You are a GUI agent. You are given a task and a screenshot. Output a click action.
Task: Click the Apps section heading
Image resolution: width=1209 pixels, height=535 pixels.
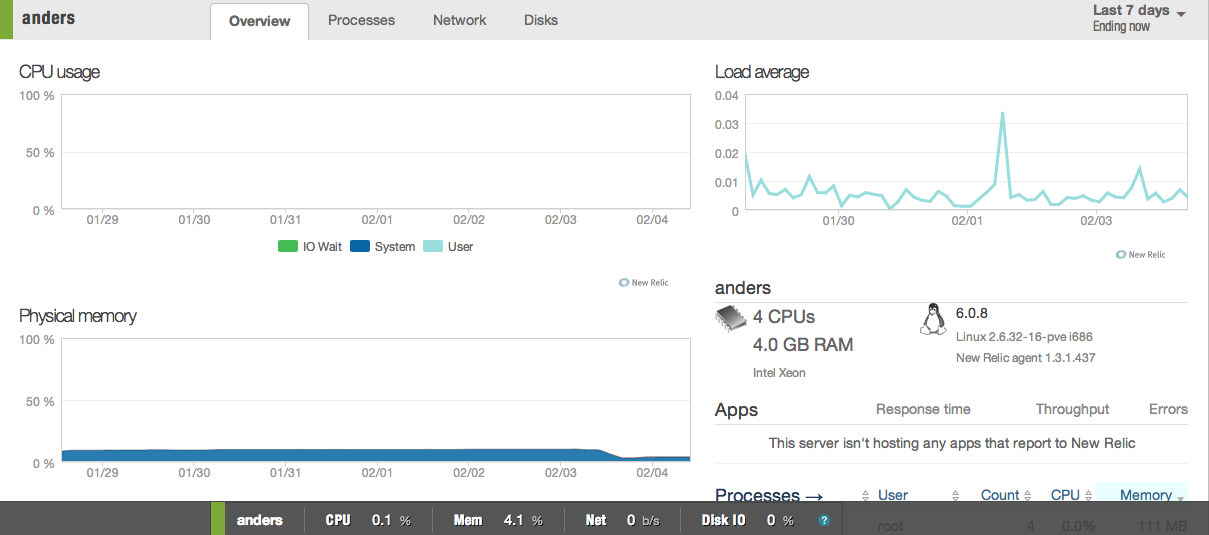point(737,410)
